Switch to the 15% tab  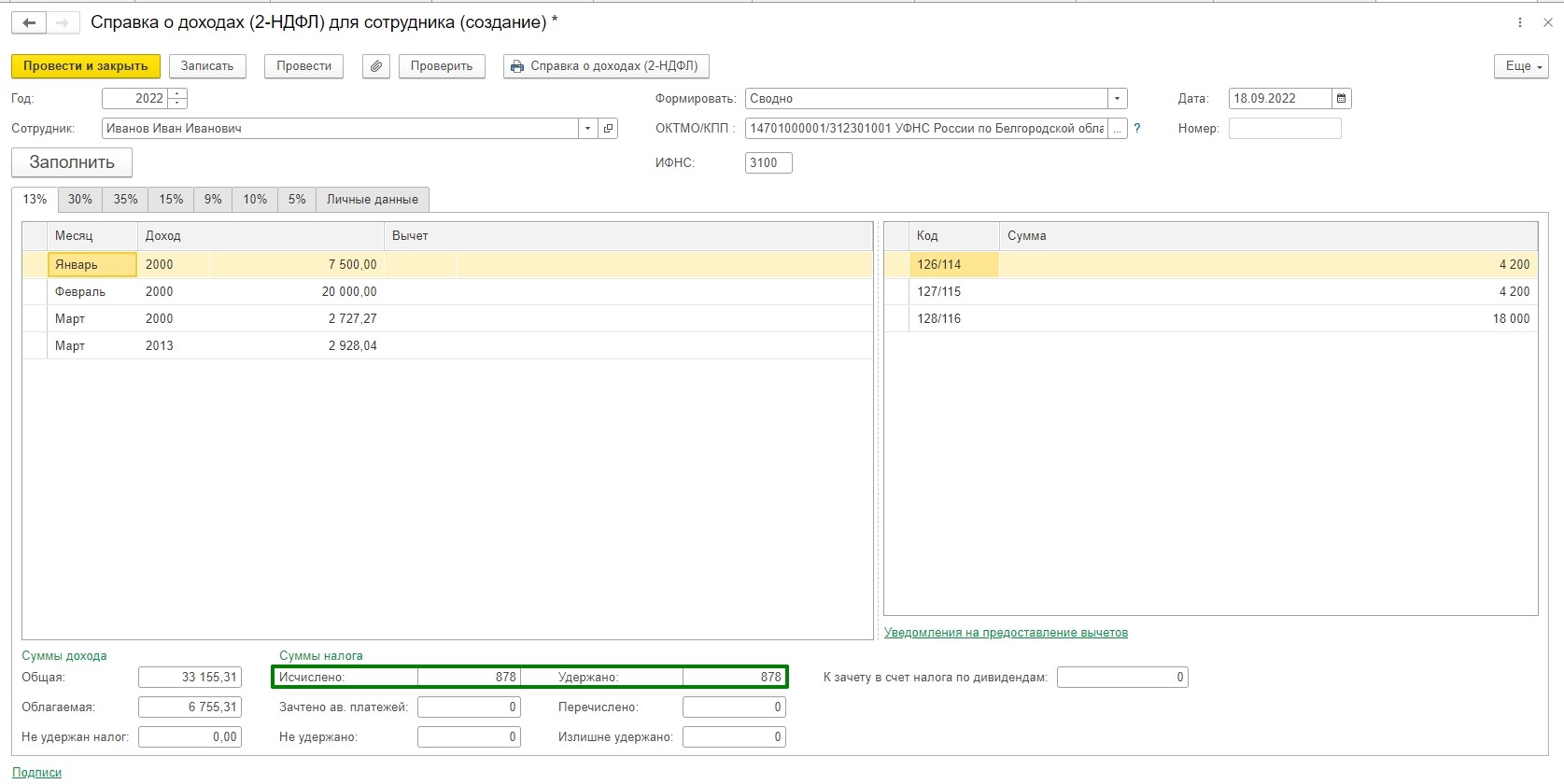(x=171, y=200)
